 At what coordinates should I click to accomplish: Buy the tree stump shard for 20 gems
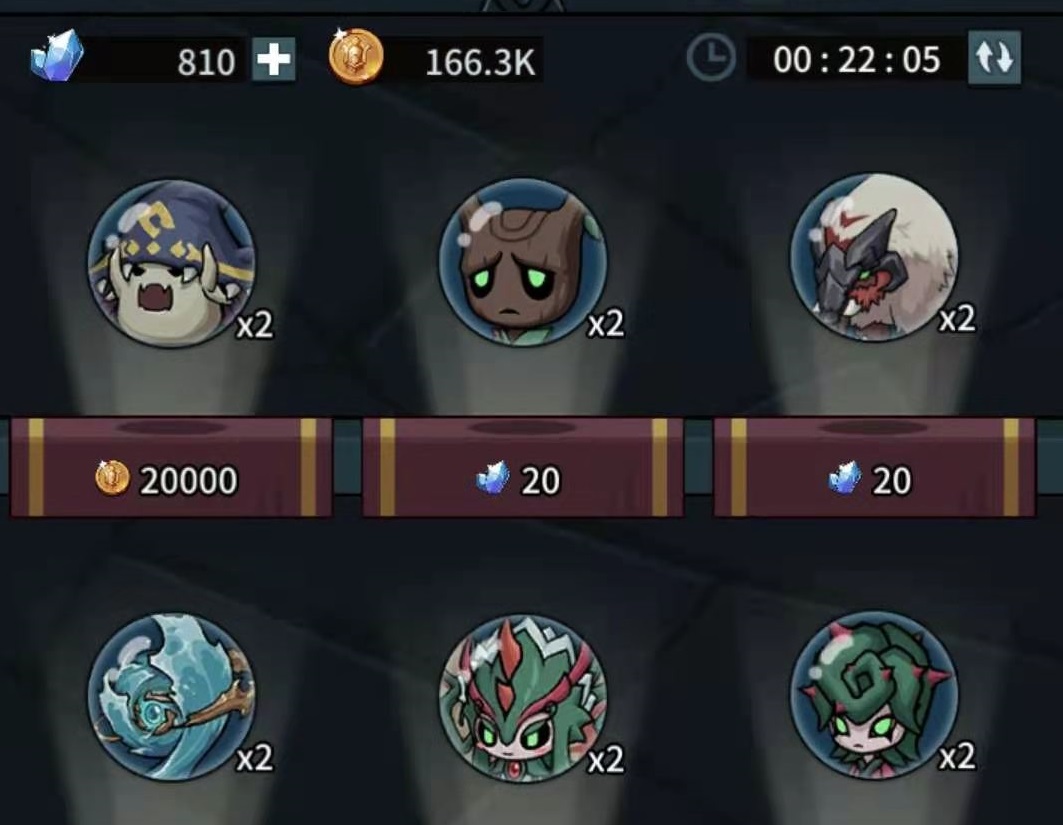523,468
